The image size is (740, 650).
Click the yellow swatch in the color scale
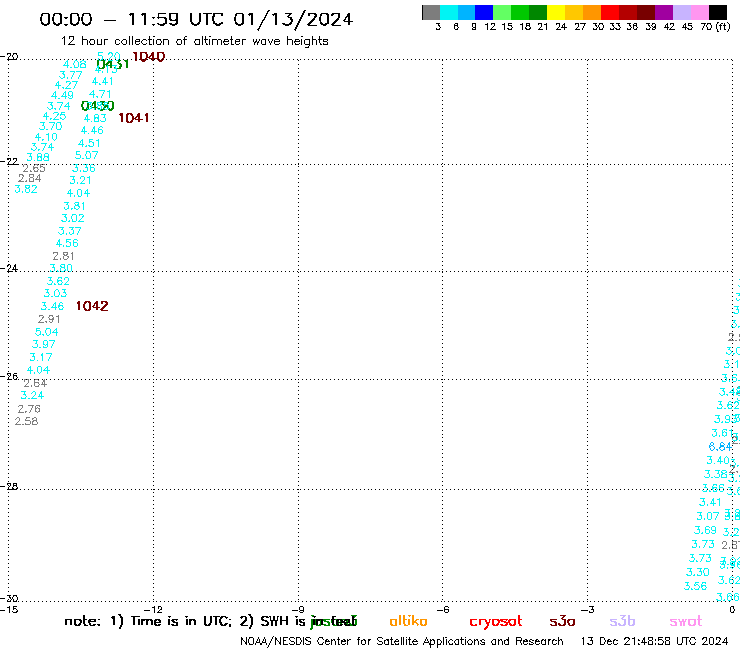coord(556,12)
